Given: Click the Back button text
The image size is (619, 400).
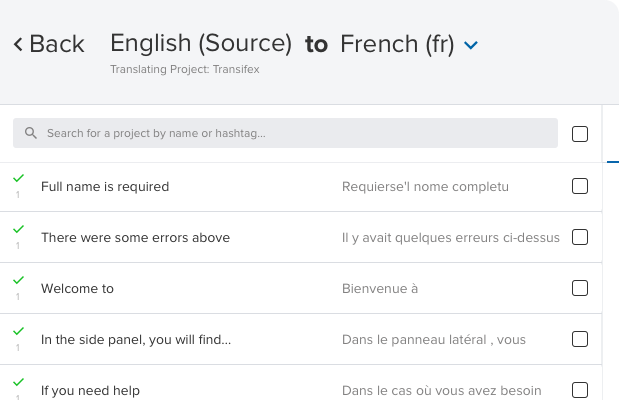Looking at the screenshot, I should 57,44.
